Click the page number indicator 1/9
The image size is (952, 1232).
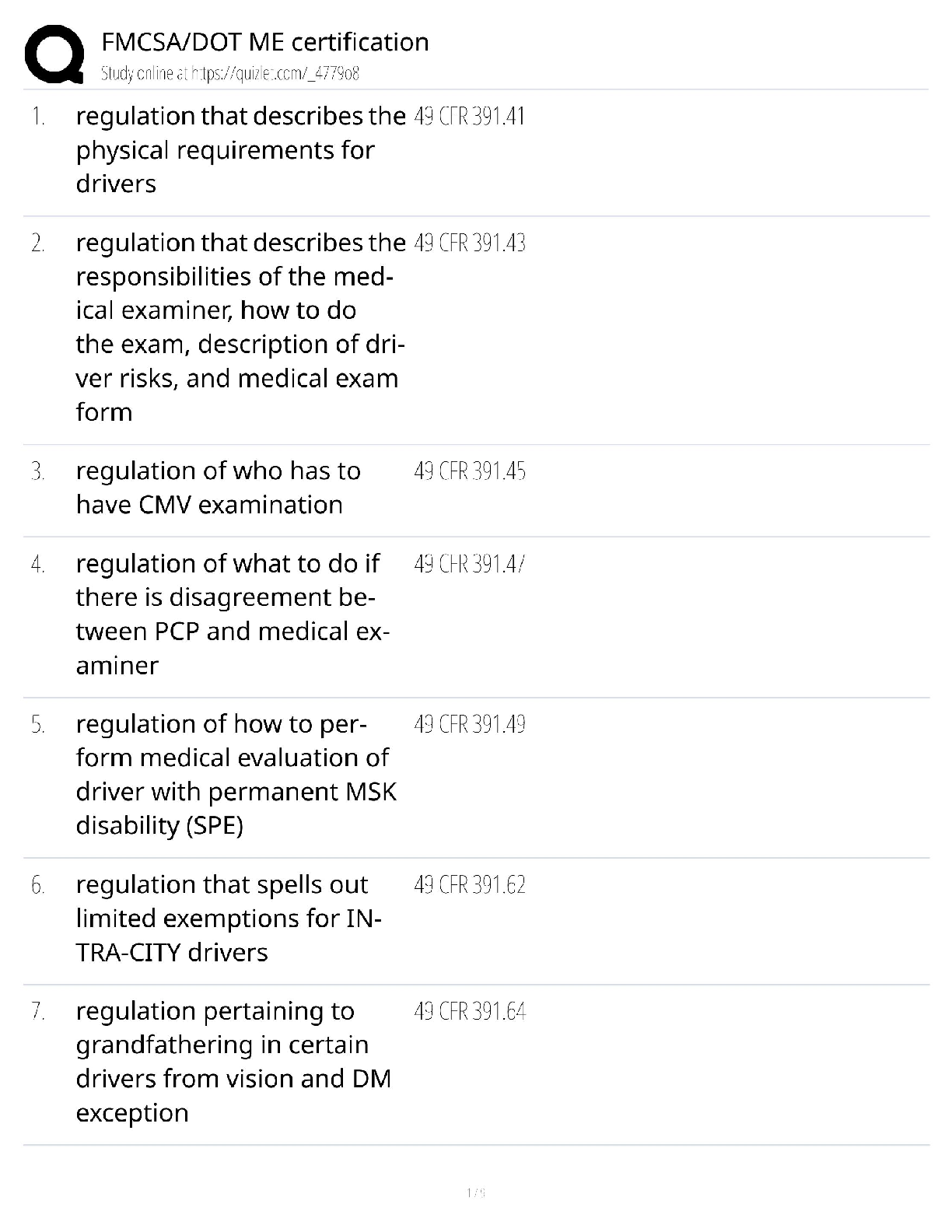(476, 1192)
